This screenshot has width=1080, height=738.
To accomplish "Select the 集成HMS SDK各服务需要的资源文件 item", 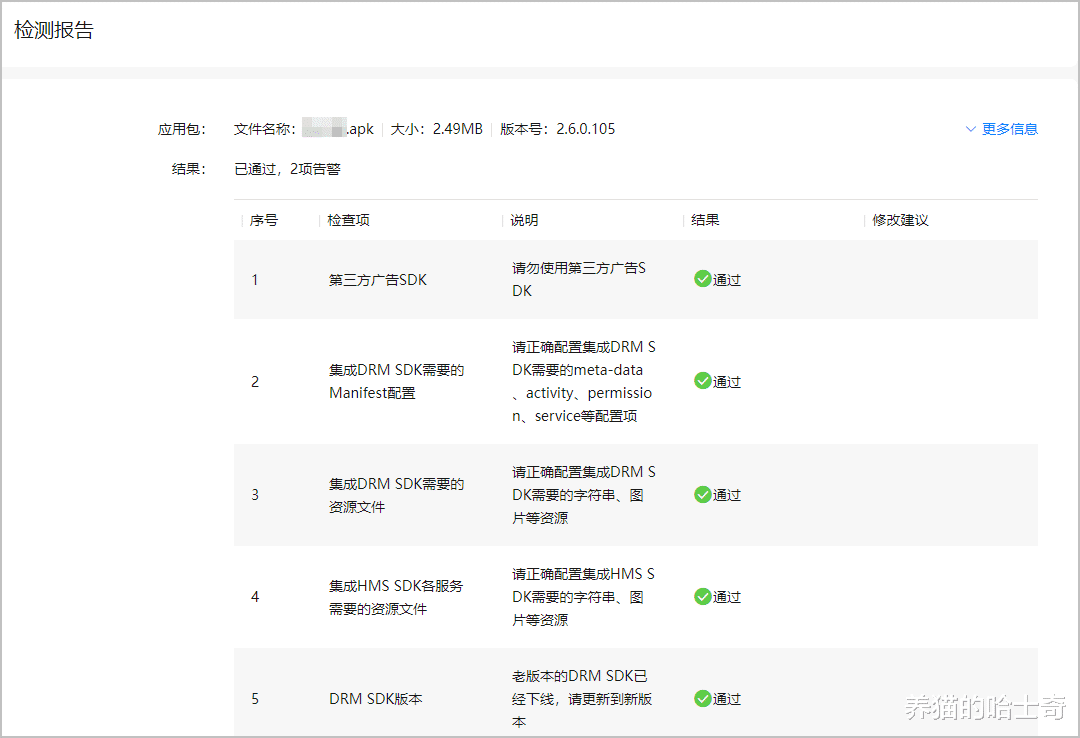I will pyautogui.click(x=396, y=597).
